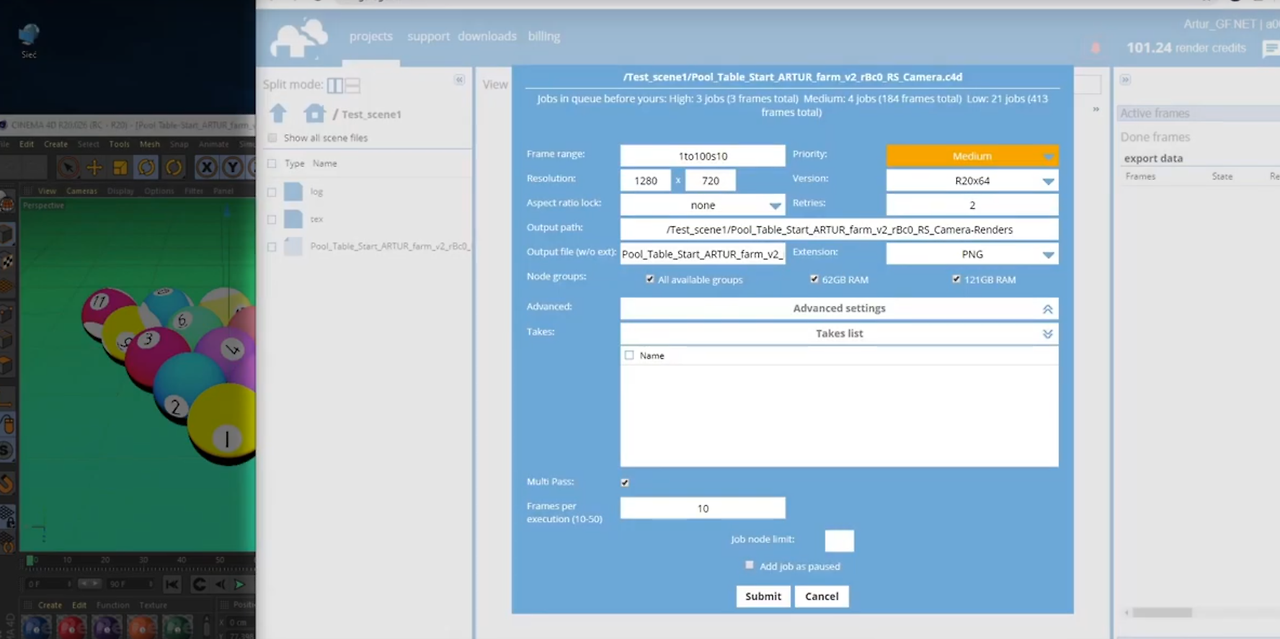This screenshot has width=1280, height=639.
Task: Toggle All available groups checkbox
Action: pyautogui.click(x=650, y=279)
